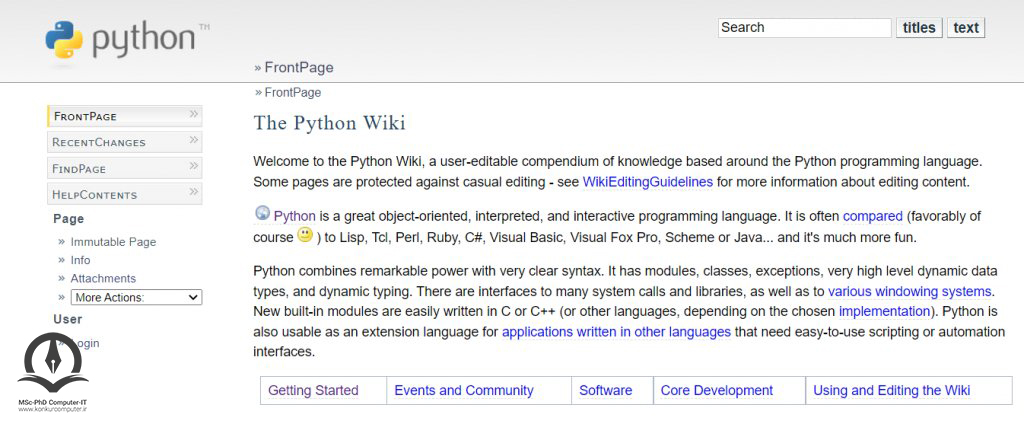Open FindPage from the sidebar
This screenshot has width=1024, height=424.
(x=125, y=168)
